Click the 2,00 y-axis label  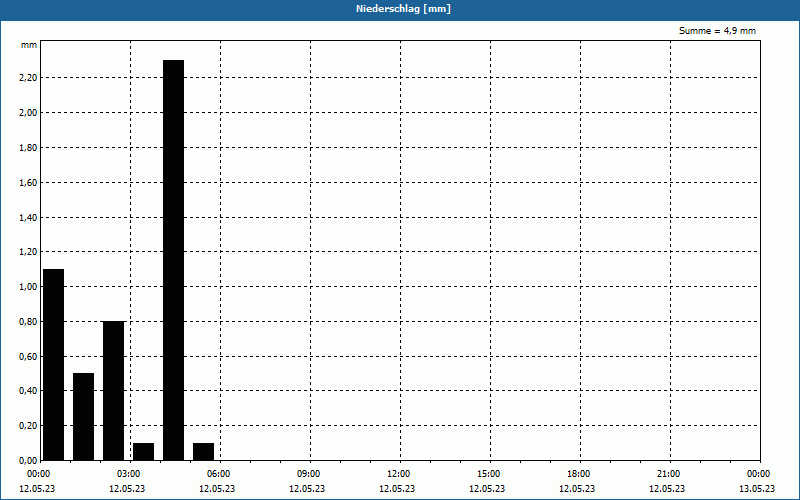pyautogui.click(x=29, y=113)
